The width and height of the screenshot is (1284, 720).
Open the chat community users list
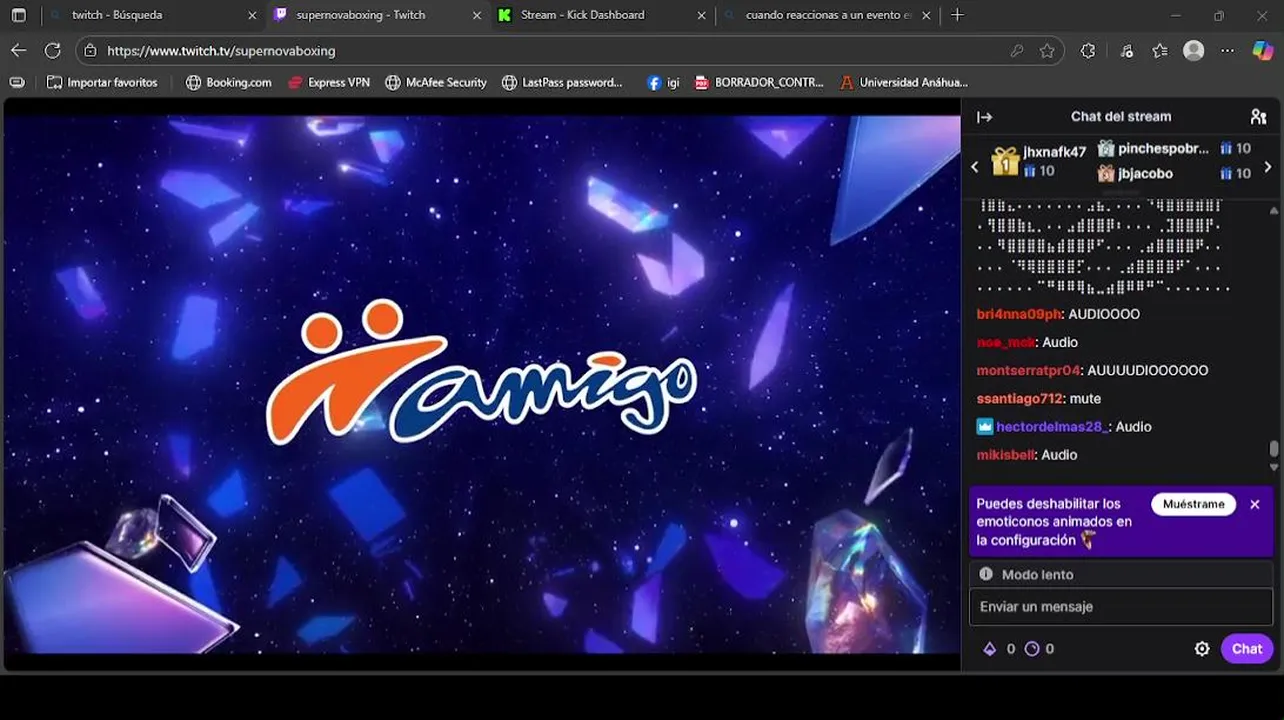1258,117
